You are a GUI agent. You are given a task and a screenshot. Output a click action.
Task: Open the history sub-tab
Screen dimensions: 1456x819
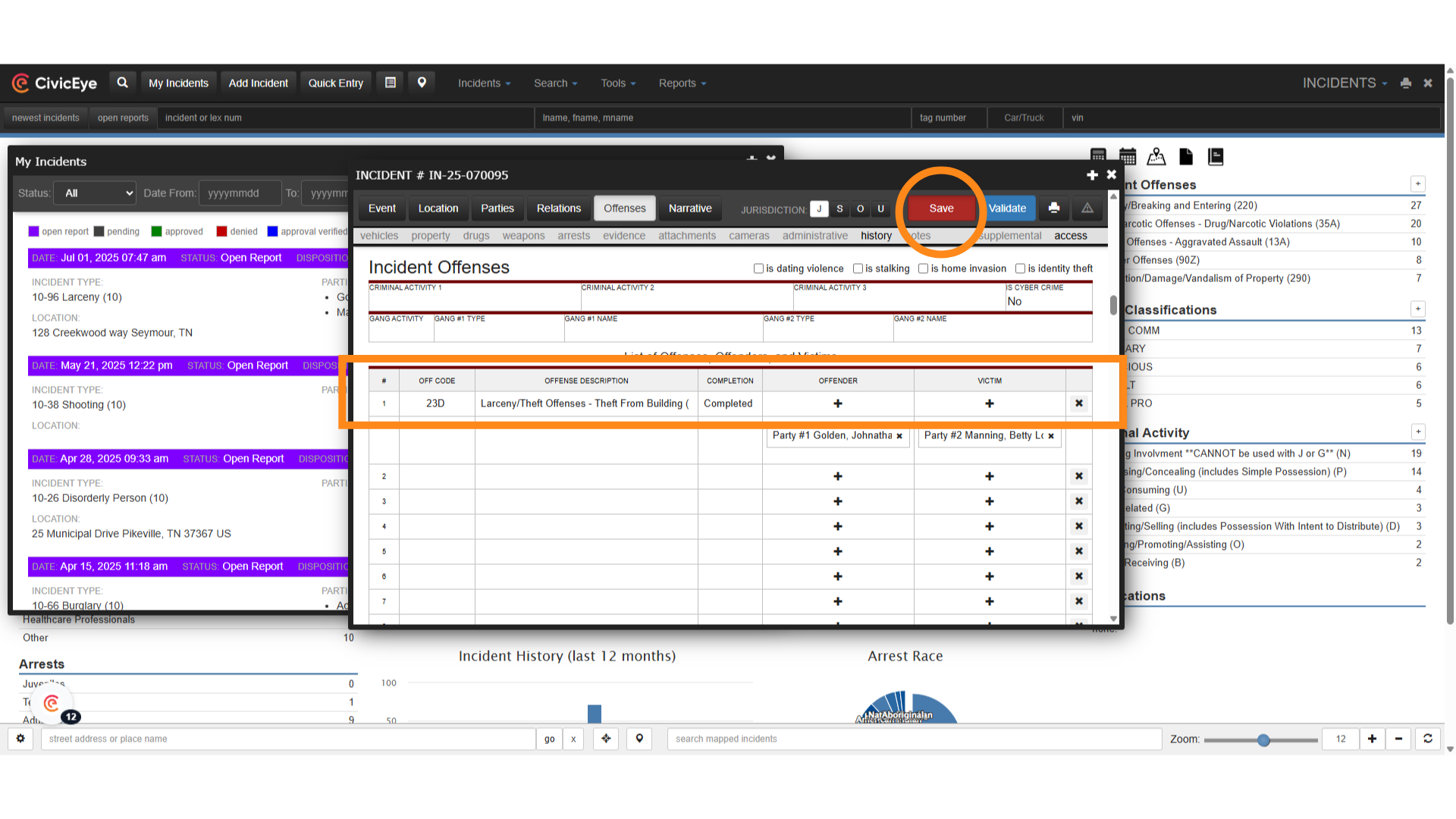click(x=876, y=236)
